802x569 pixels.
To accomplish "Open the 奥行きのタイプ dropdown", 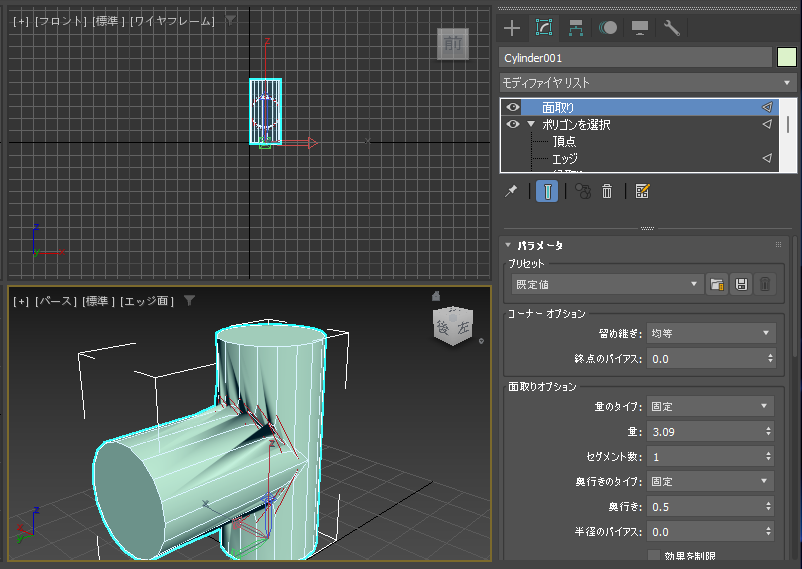I will 710,482.
